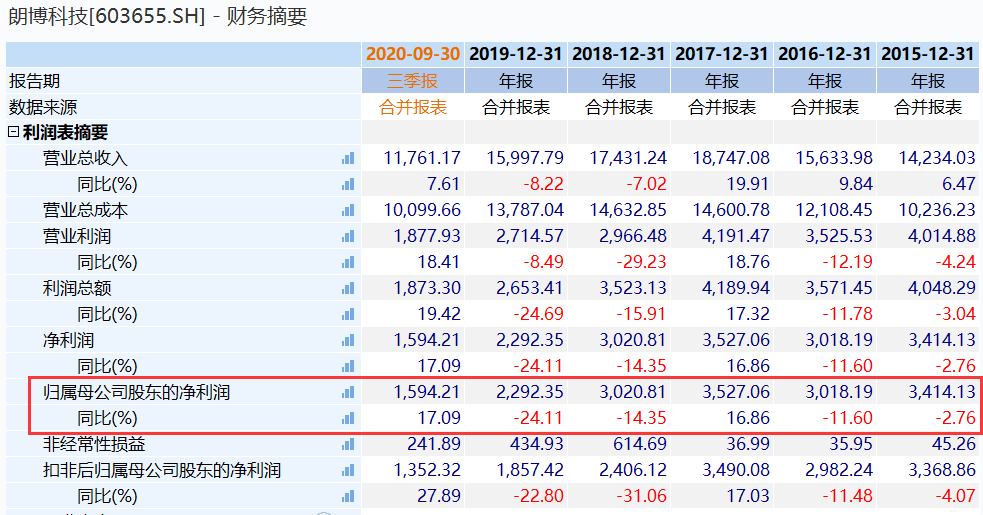Click chart icon for 营业总收入 row
983x515 pixels.
(x=348, y=158)
